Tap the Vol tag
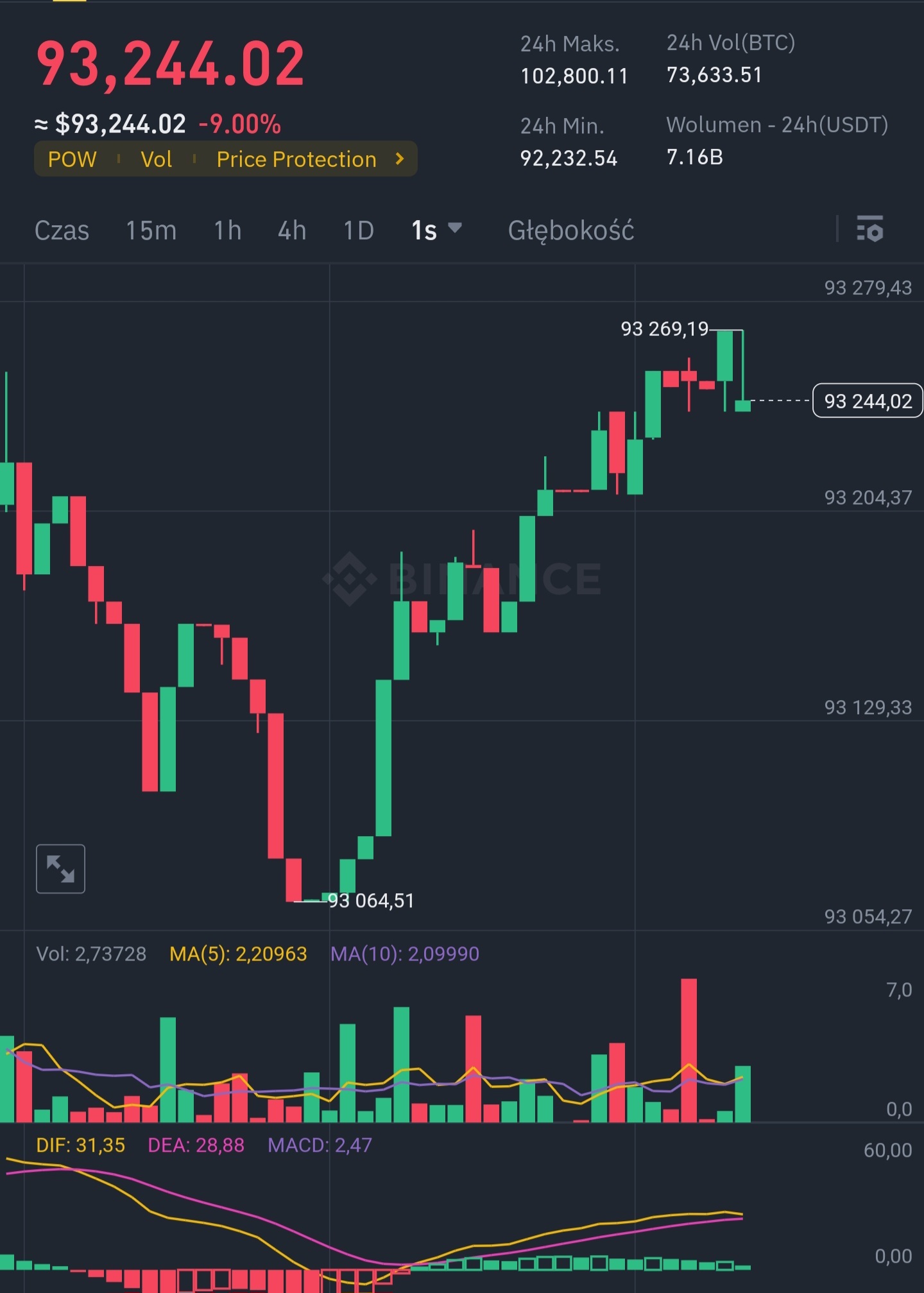Viewport: 924px width, 1293px height. [x=156, y=159]
